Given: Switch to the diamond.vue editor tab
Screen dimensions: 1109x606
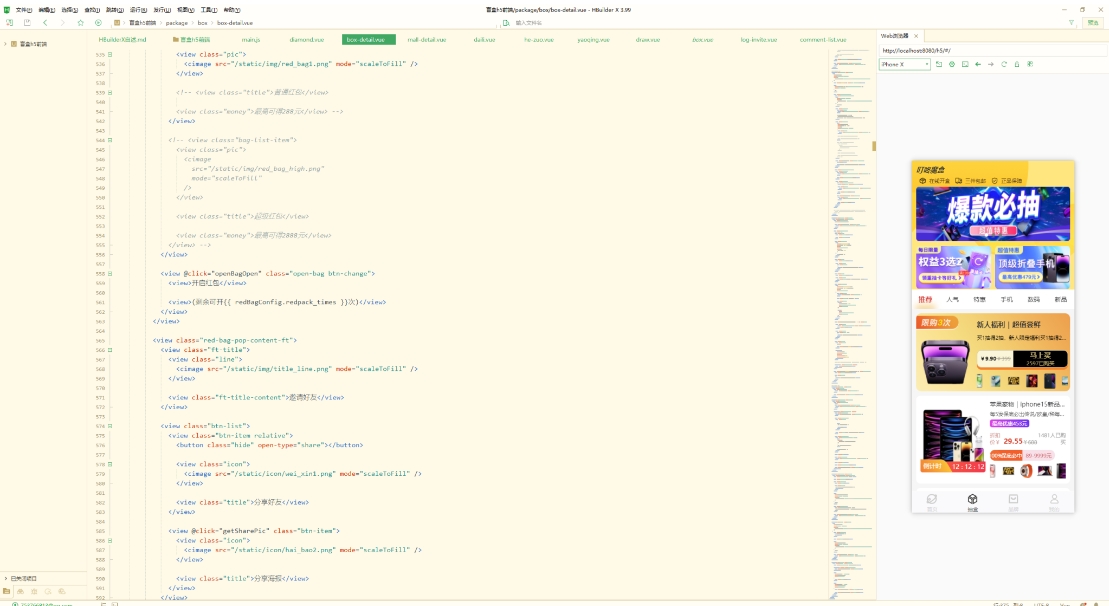Looking at the screenshot, I should coord(306,40).
